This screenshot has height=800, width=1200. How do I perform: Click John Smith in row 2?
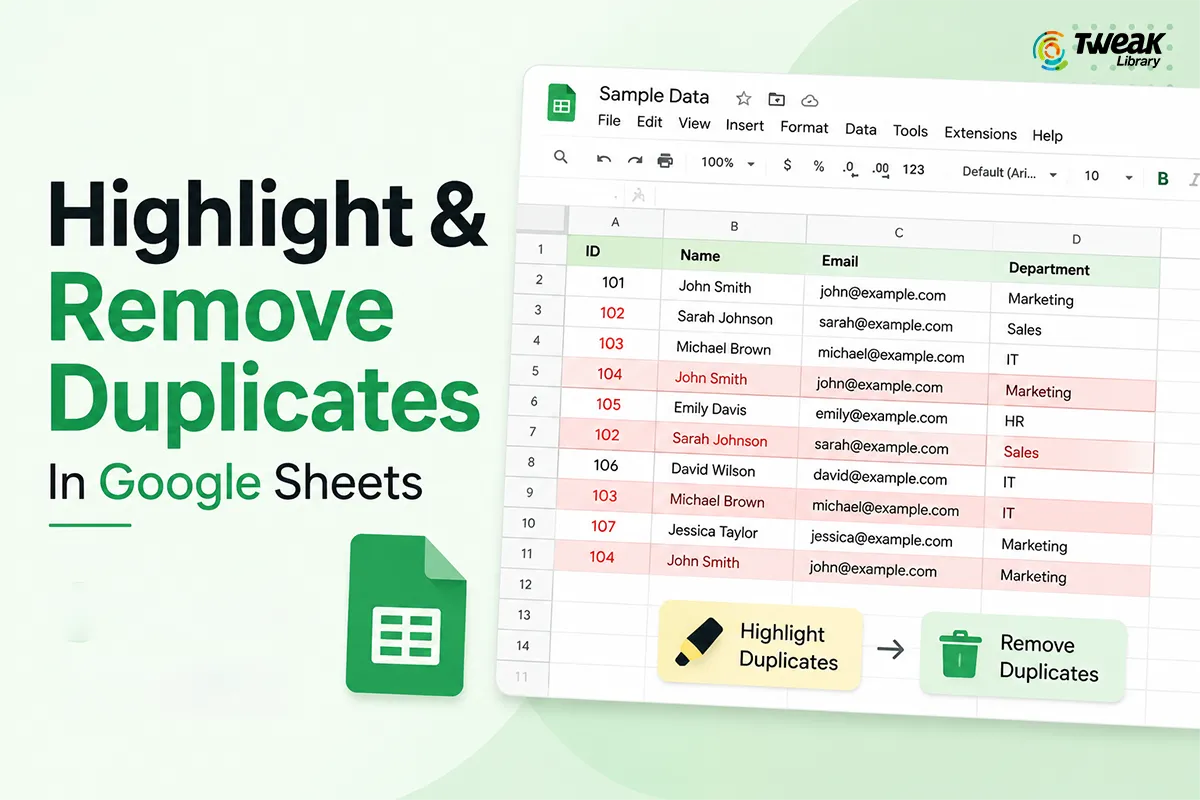click(x=731, y=286)
